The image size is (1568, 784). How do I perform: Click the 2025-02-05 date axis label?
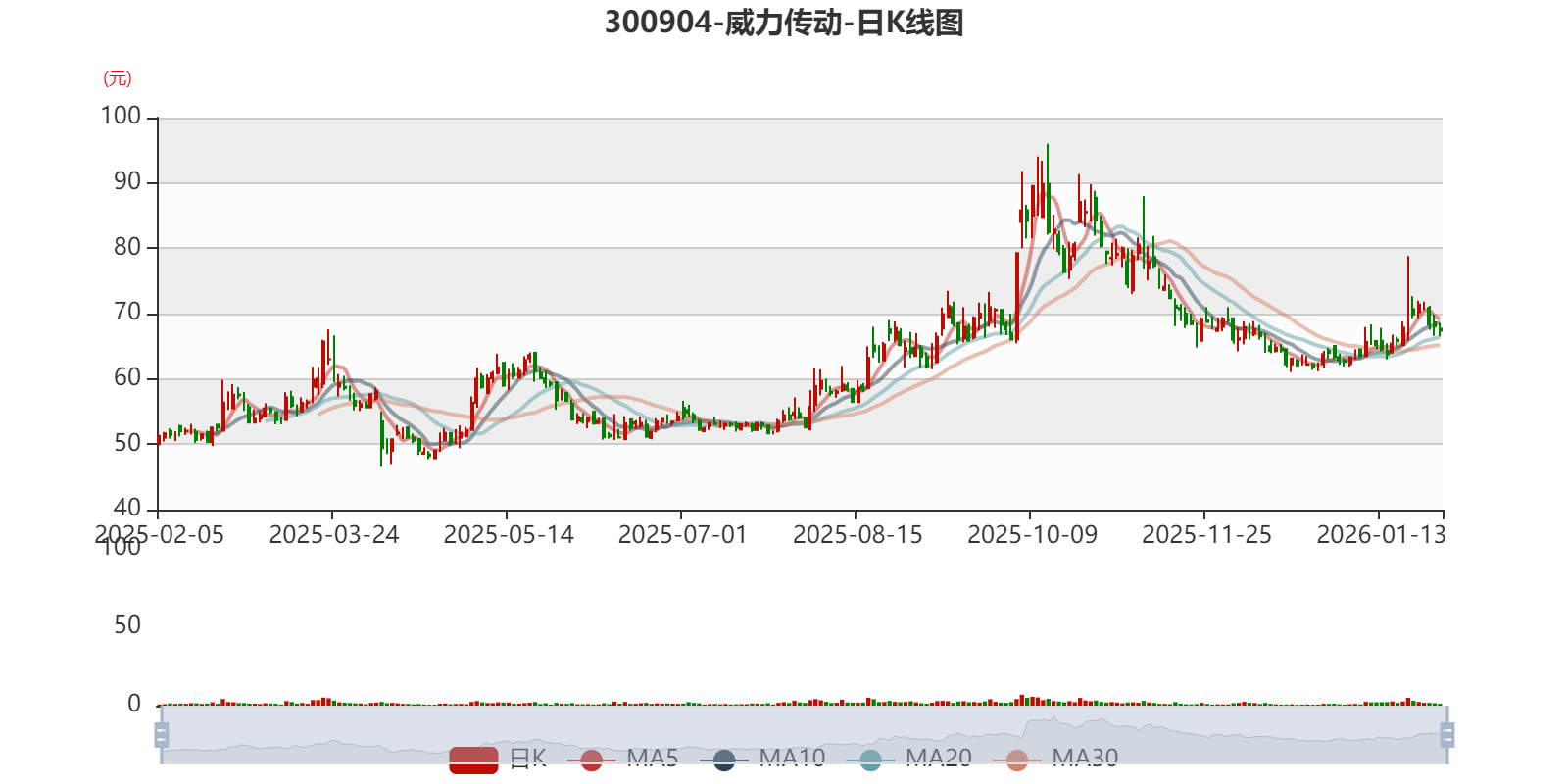pos(159,535)
